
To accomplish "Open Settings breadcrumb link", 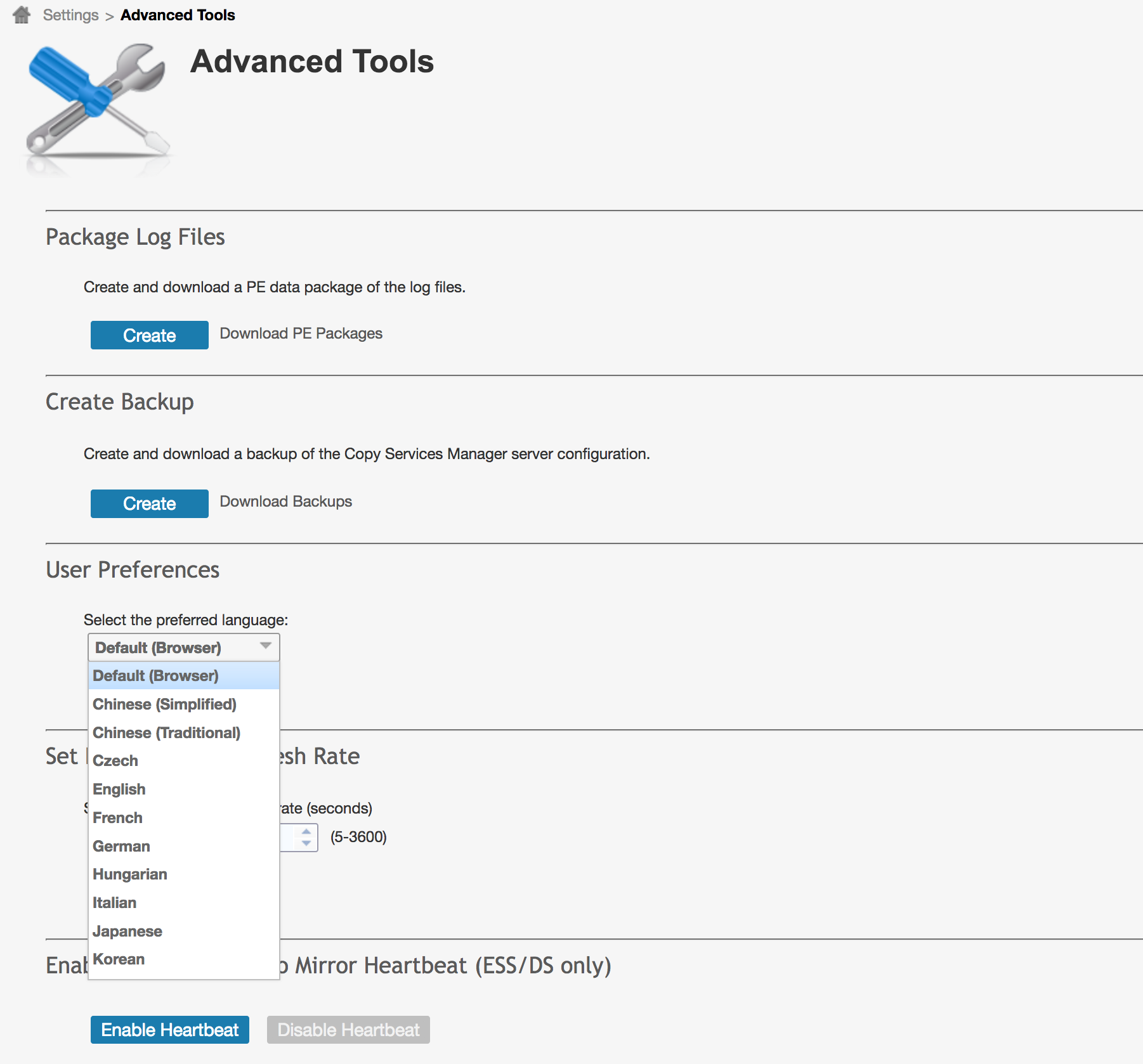I will pos(70,15).
